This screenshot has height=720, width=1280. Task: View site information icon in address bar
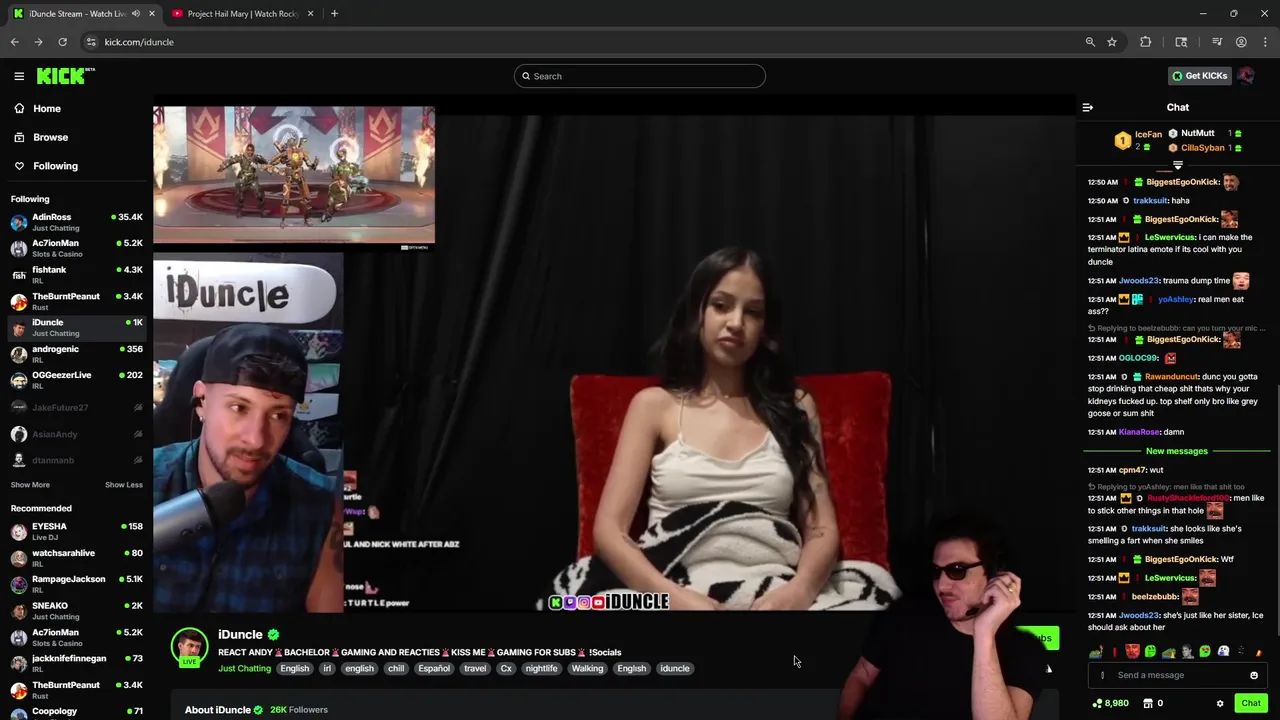coord(91,42)
